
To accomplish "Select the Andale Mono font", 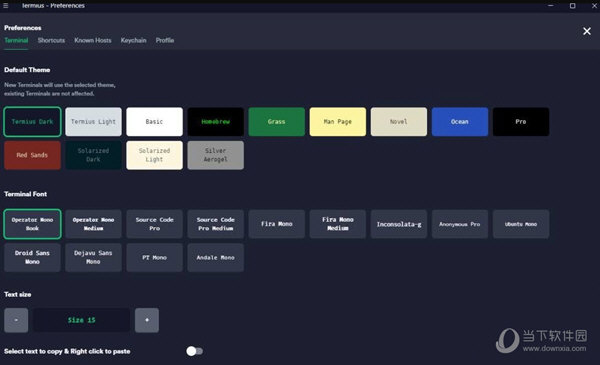I will pyautogui.click(x=215, y=257).
